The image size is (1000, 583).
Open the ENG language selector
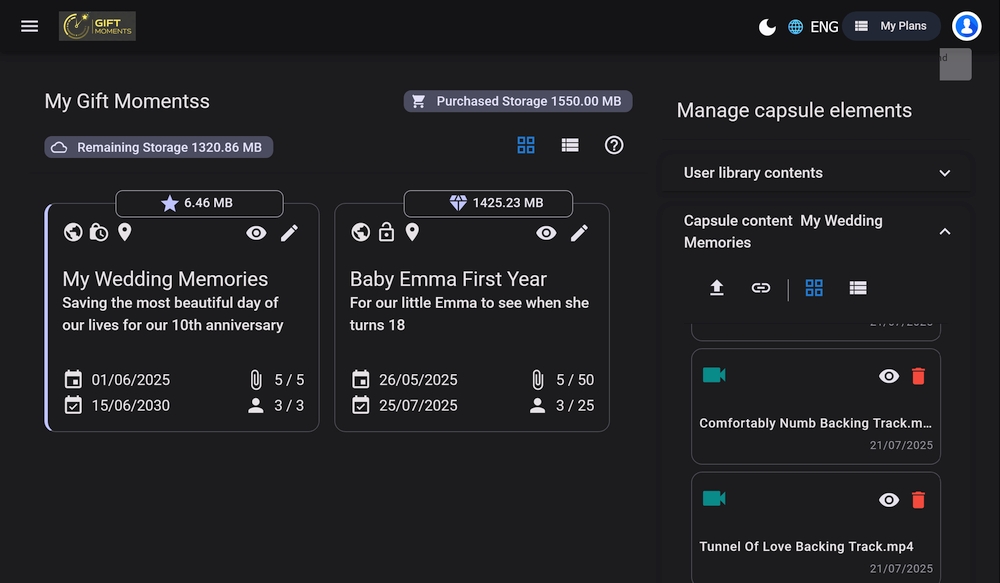[813, 27]
